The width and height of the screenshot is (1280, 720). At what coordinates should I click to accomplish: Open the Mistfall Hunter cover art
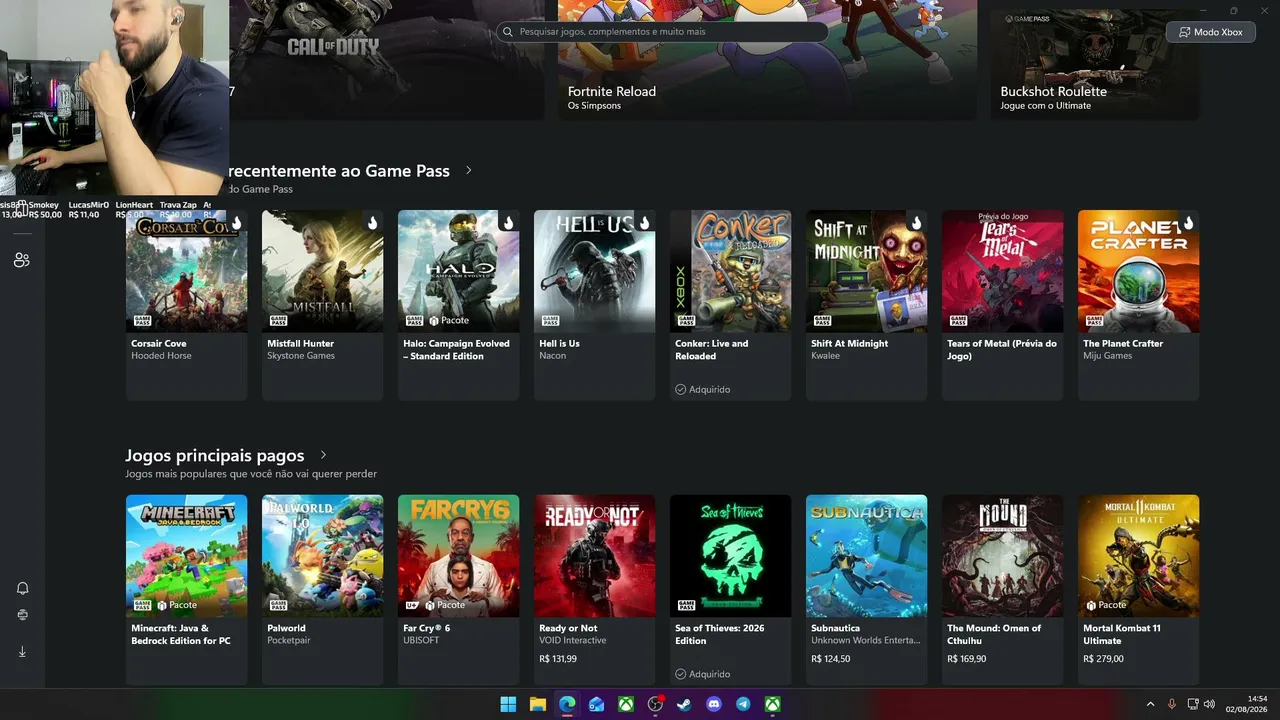(322, 271)
